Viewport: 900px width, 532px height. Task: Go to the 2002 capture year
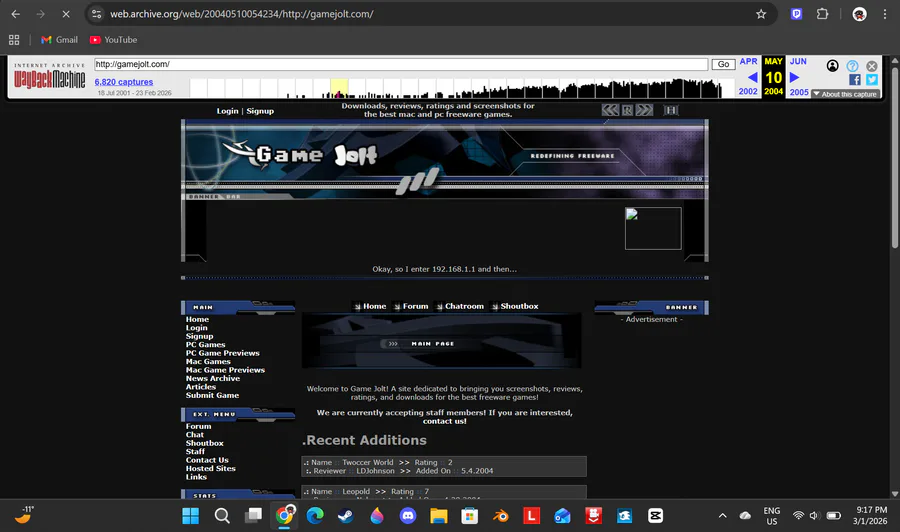[x=748, y=92]
